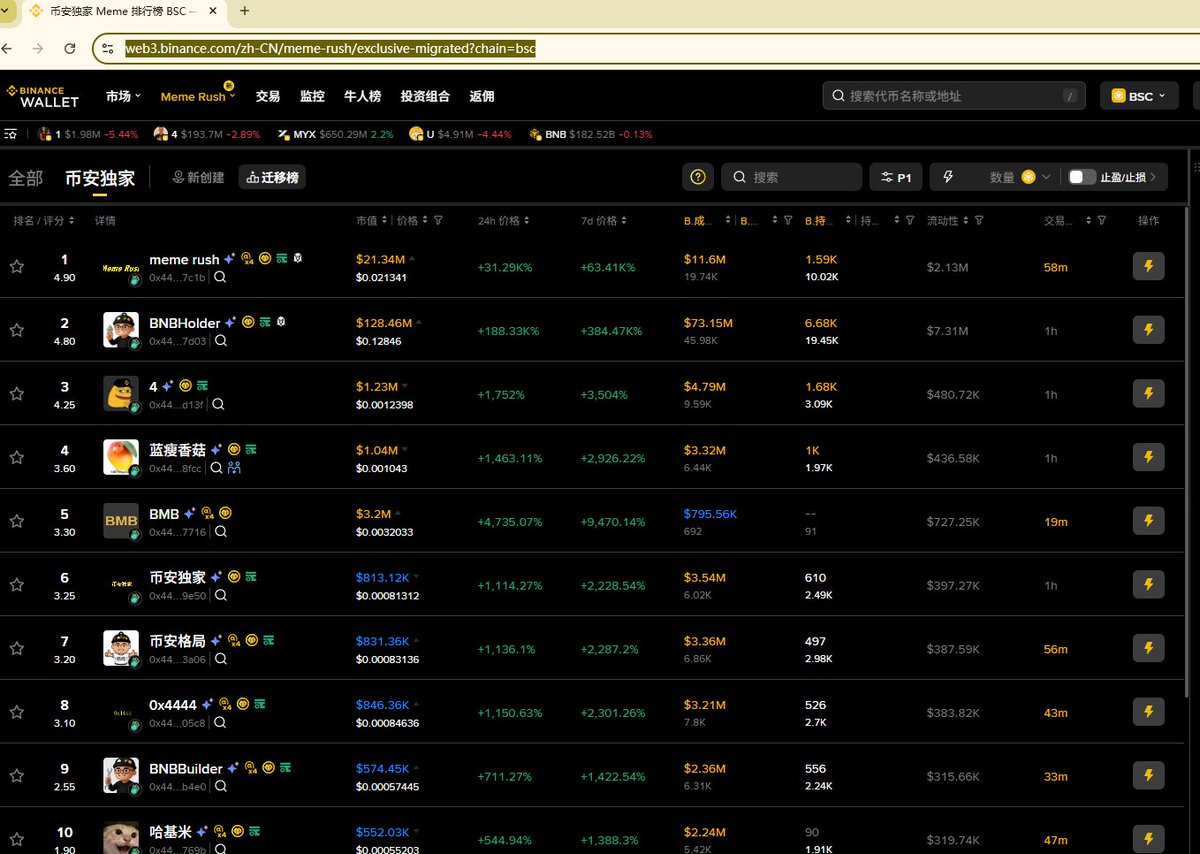Viewport: 1200px width, 854px height.
Task: Click the BMB token logo
Action: (121, 521)
